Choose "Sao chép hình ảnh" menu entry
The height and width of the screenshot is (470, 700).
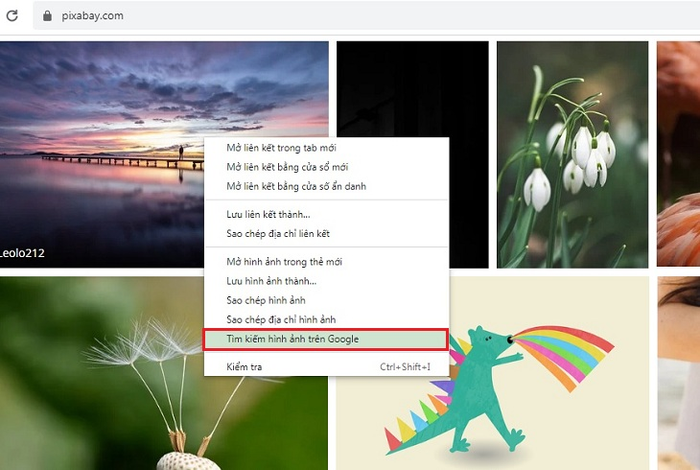coord(326,300)
